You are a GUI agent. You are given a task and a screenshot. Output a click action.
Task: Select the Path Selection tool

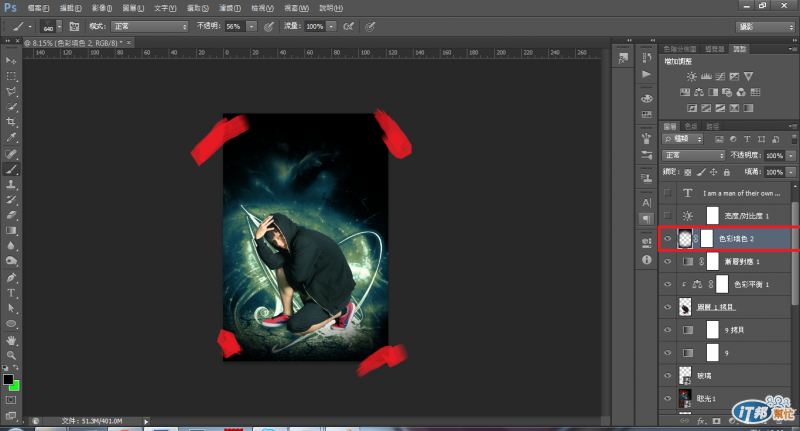11,308
